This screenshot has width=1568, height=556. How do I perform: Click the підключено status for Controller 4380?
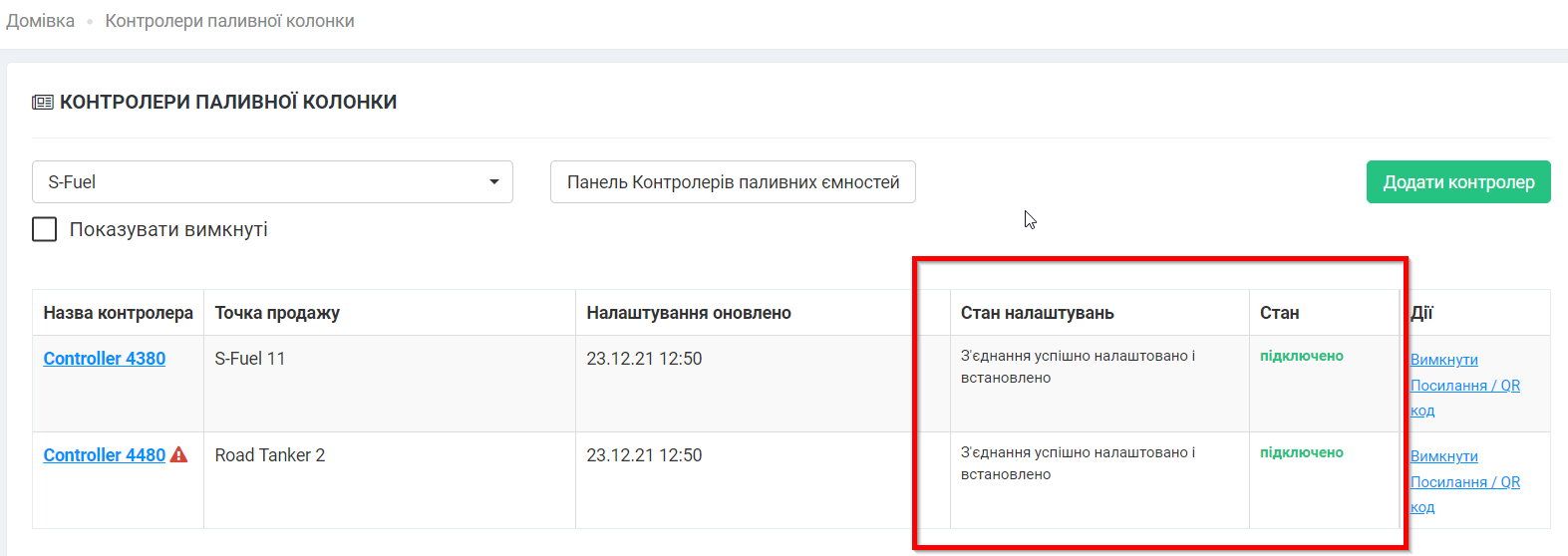tap(1301, 356)
